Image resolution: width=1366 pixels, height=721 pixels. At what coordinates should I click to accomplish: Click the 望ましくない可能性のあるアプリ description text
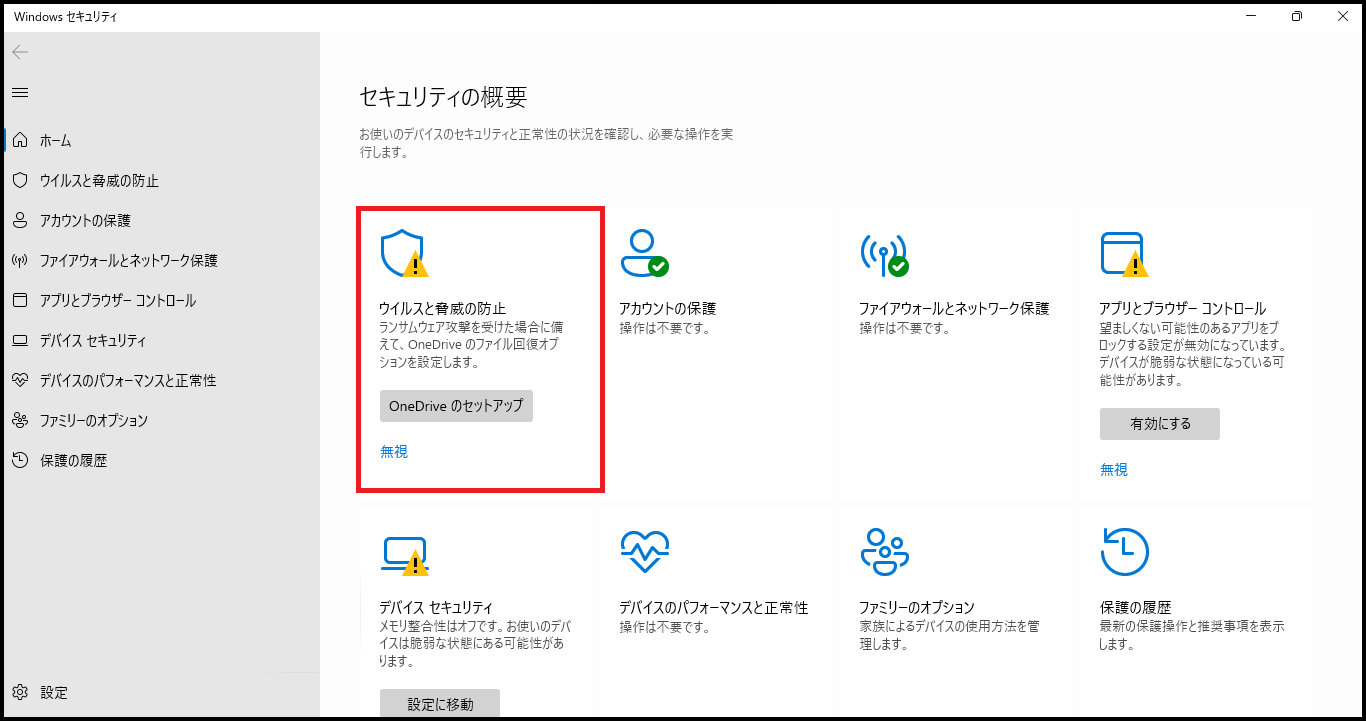(1192, 354)
